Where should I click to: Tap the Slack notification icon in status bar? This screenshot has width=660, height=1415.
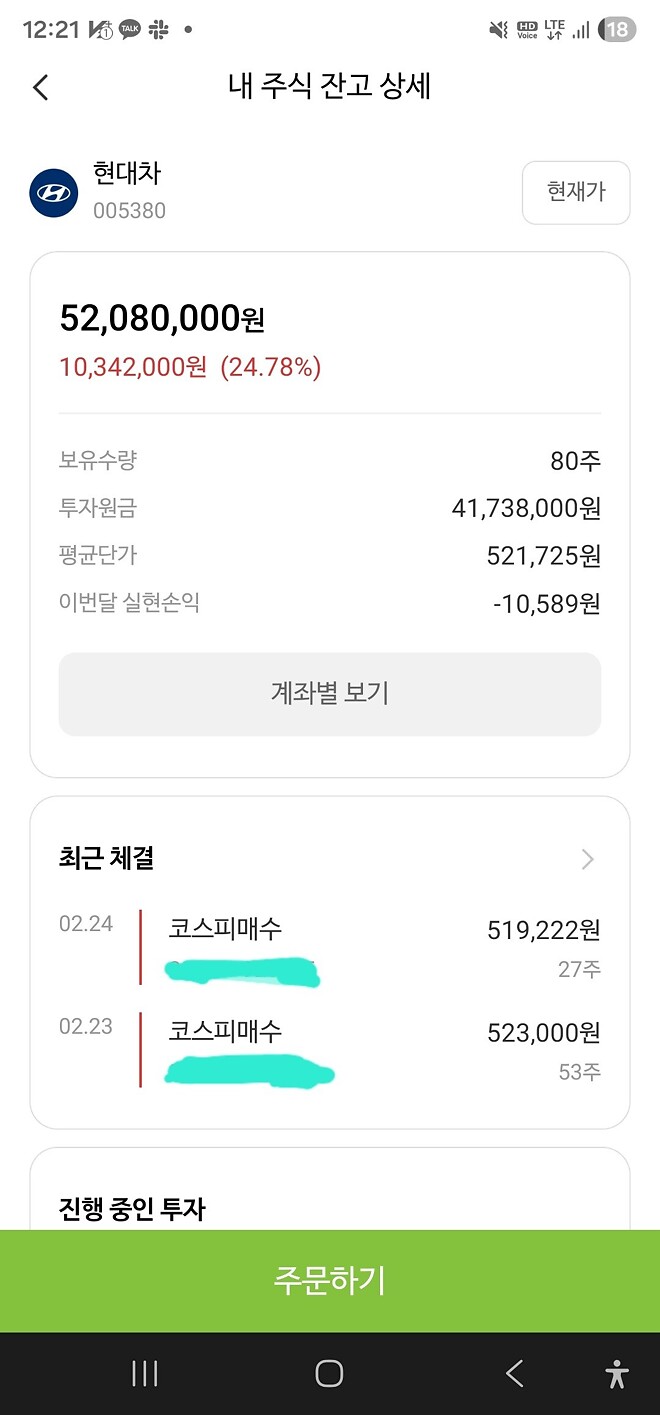[x=160, y=29]
